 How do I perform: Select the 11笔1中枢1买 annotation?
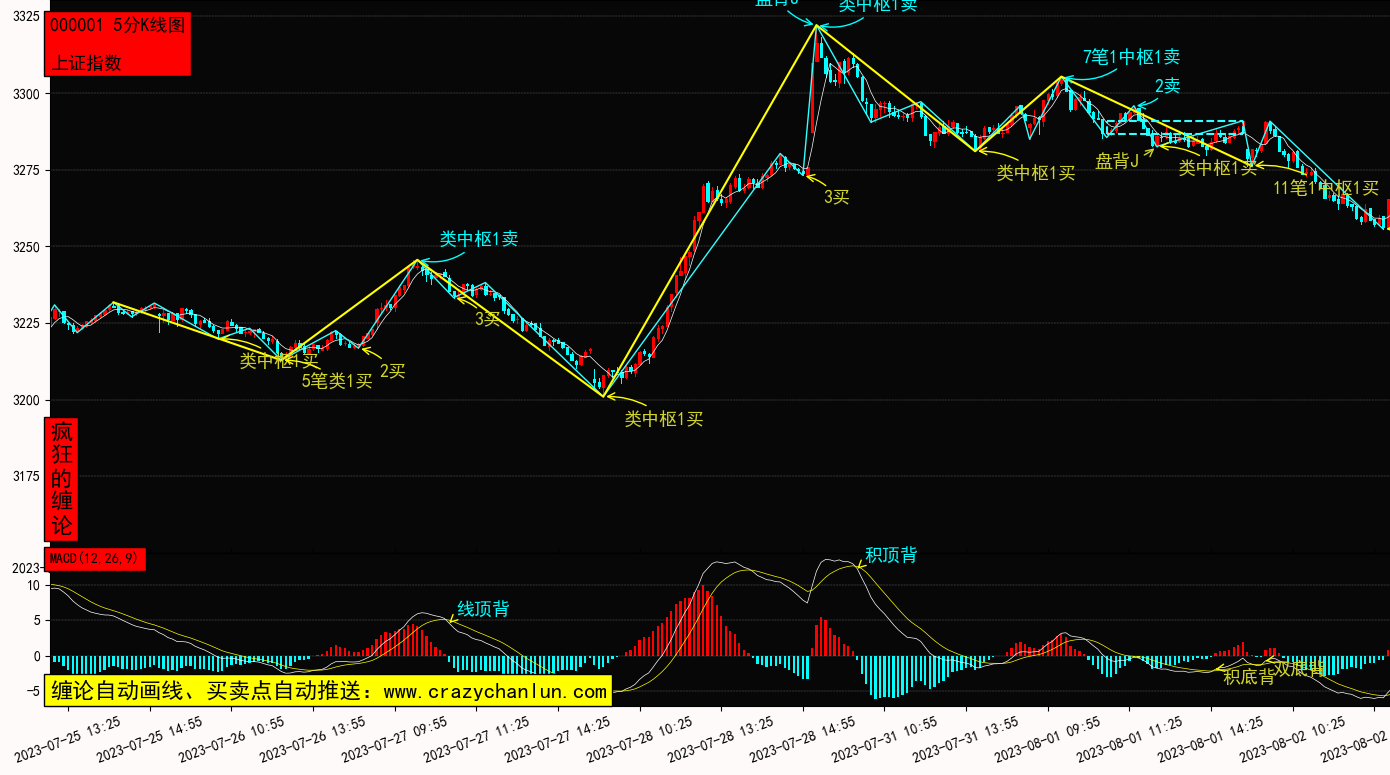point(1325,188)
